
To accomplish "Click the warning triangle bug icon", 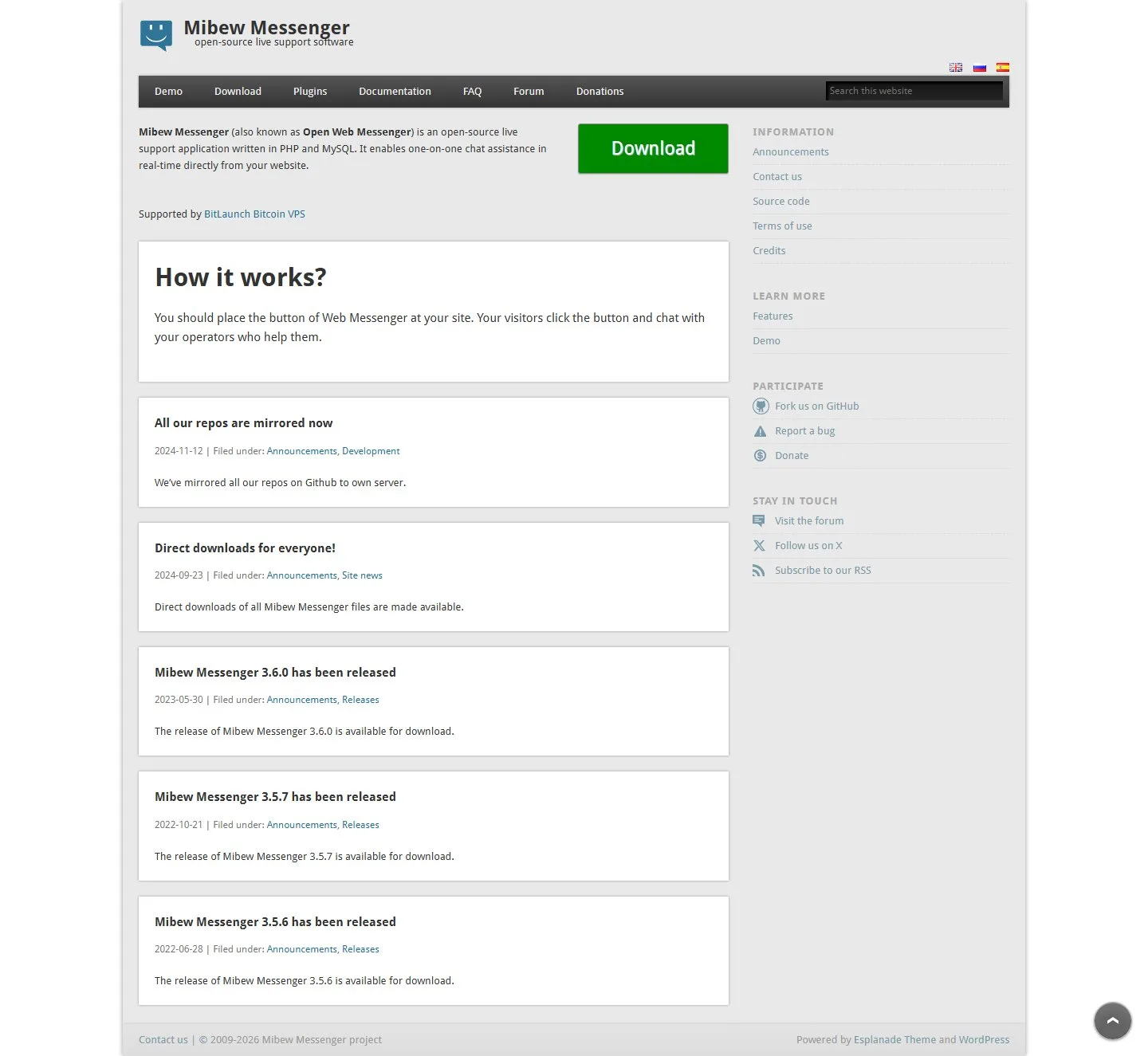I will click(x=761, y=431).
